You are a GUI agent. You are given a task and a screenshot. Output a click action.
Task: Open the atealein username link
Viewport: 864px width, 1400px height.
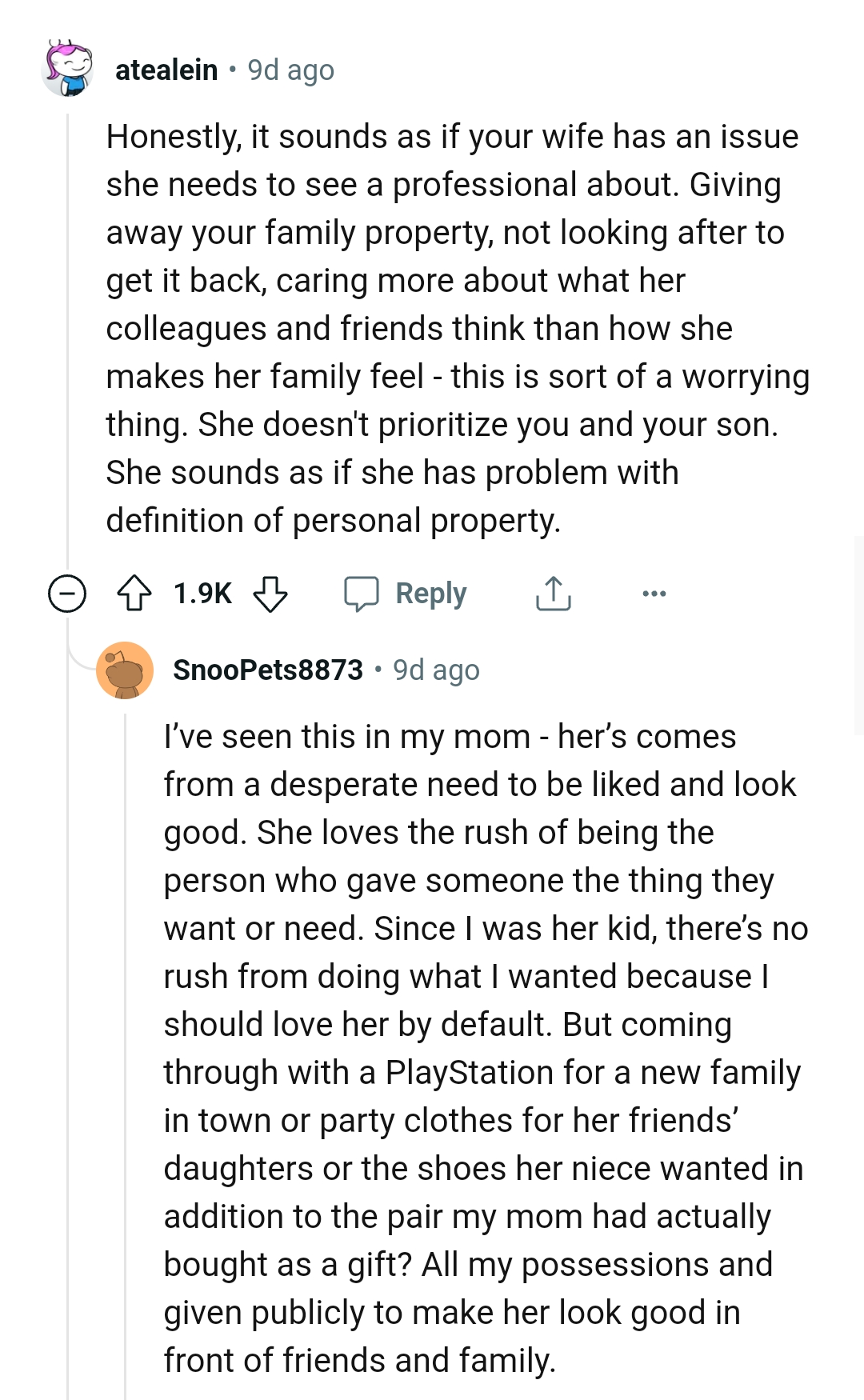click(x=166, y=70)
